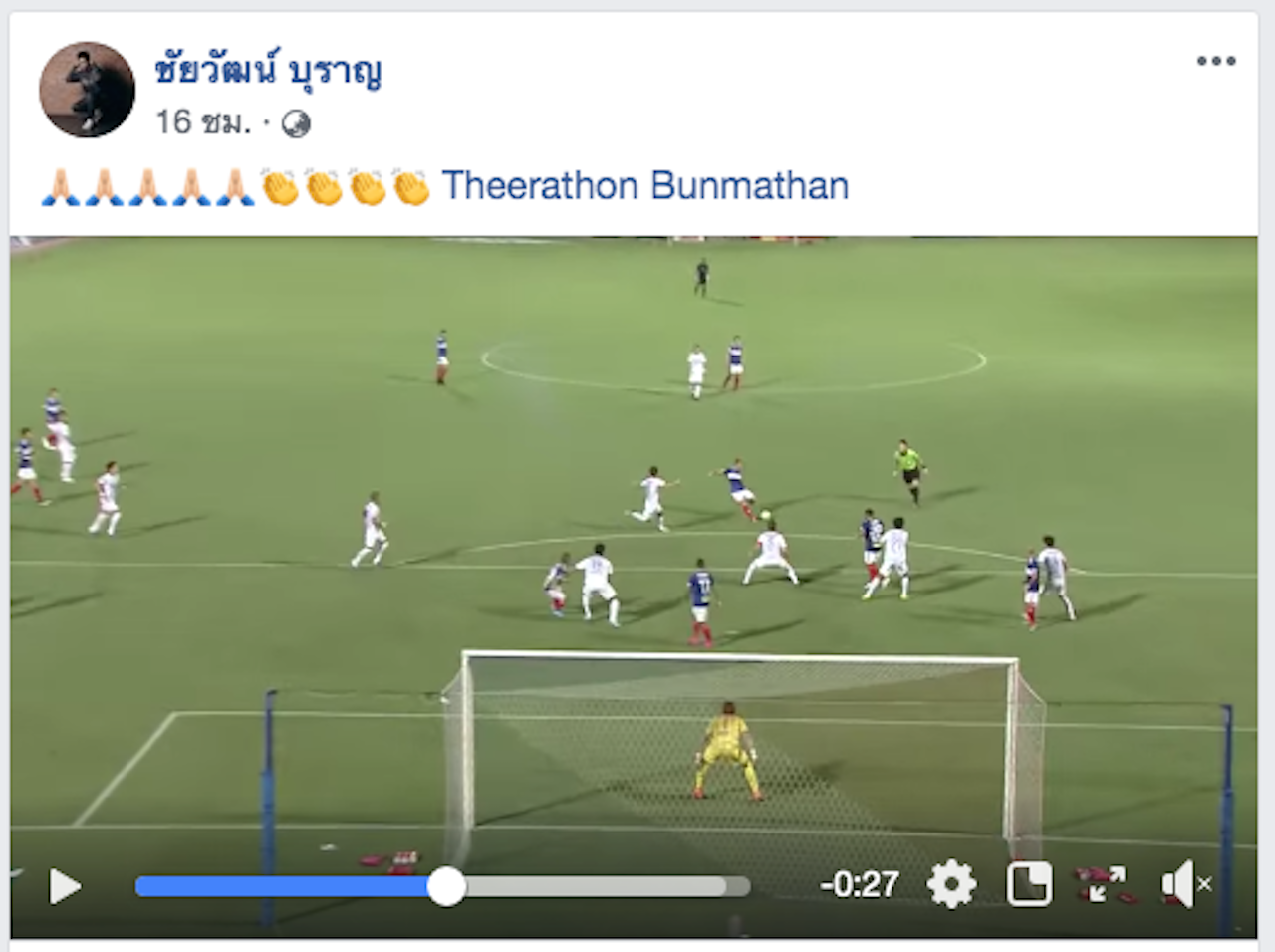Image resolution: width=1275 pixels, height=952 pixels.
Task: Open the ชัยวัฒน์ บุราญ profile picture
Action: tap(87, 90)
